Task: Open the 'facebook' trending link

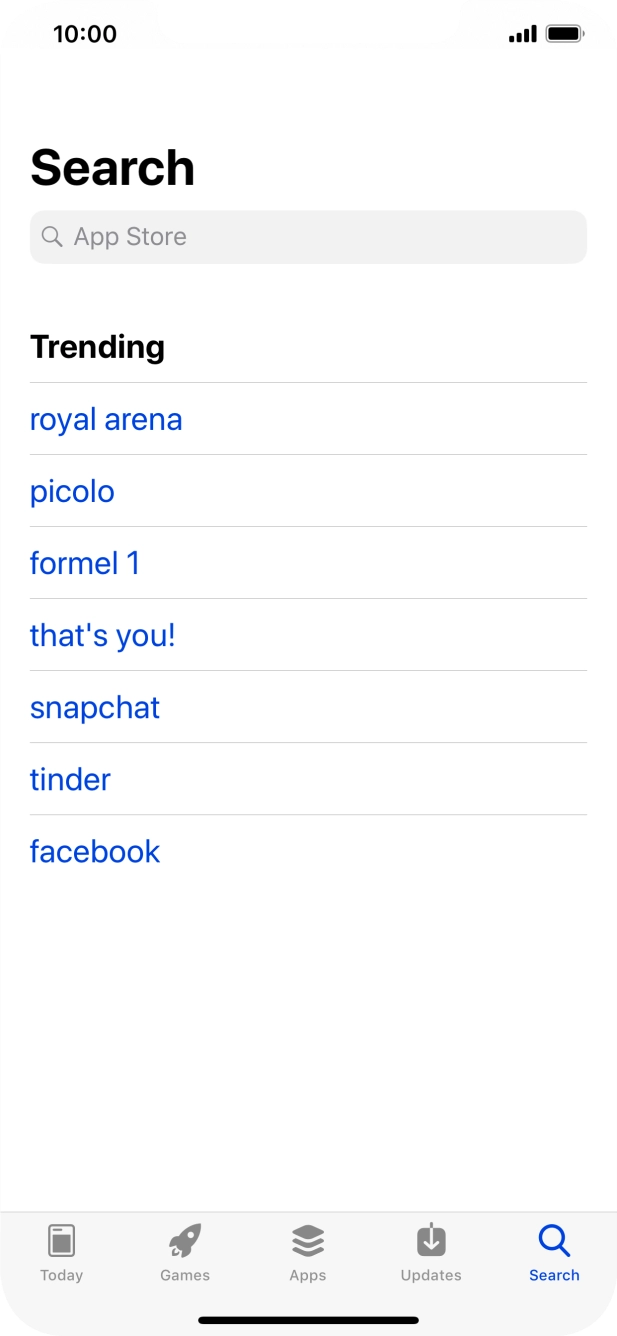Action: [x=95, y=851]
